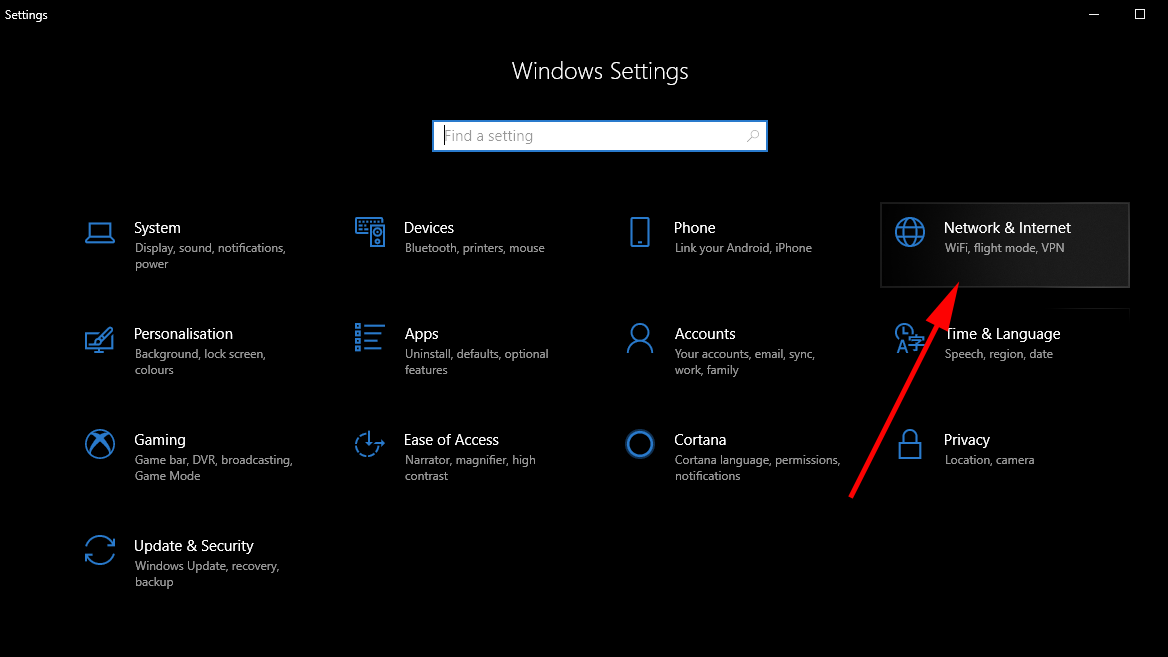Click the Apps list icon
Image resolution: width=1168 pixels, height=657 pixels.
point(370,338)
